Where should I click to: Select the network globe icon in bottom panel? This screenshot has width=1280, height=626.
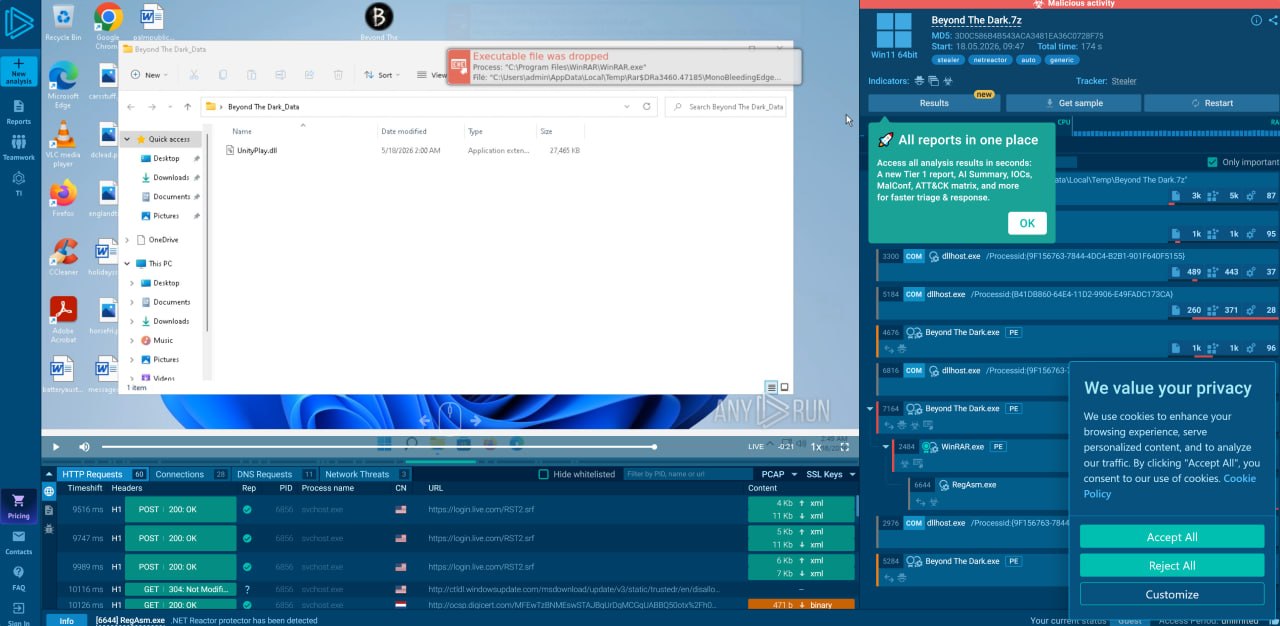pyautogui.click(x=49, y=492)
